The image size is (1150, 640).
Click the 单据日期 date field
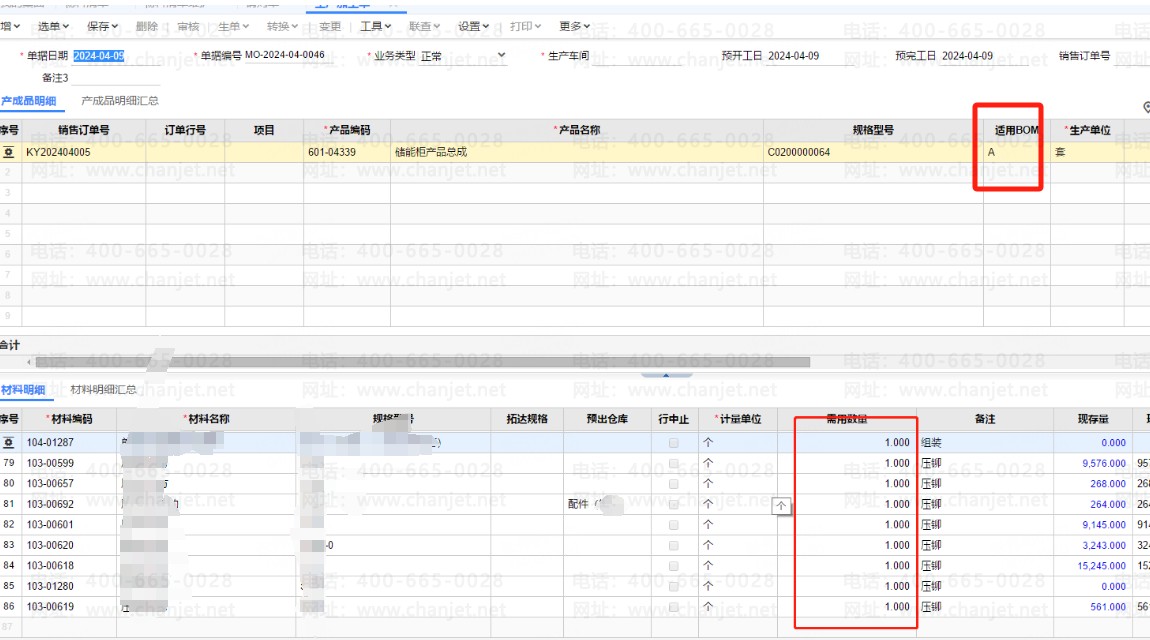tap(98, 56)
